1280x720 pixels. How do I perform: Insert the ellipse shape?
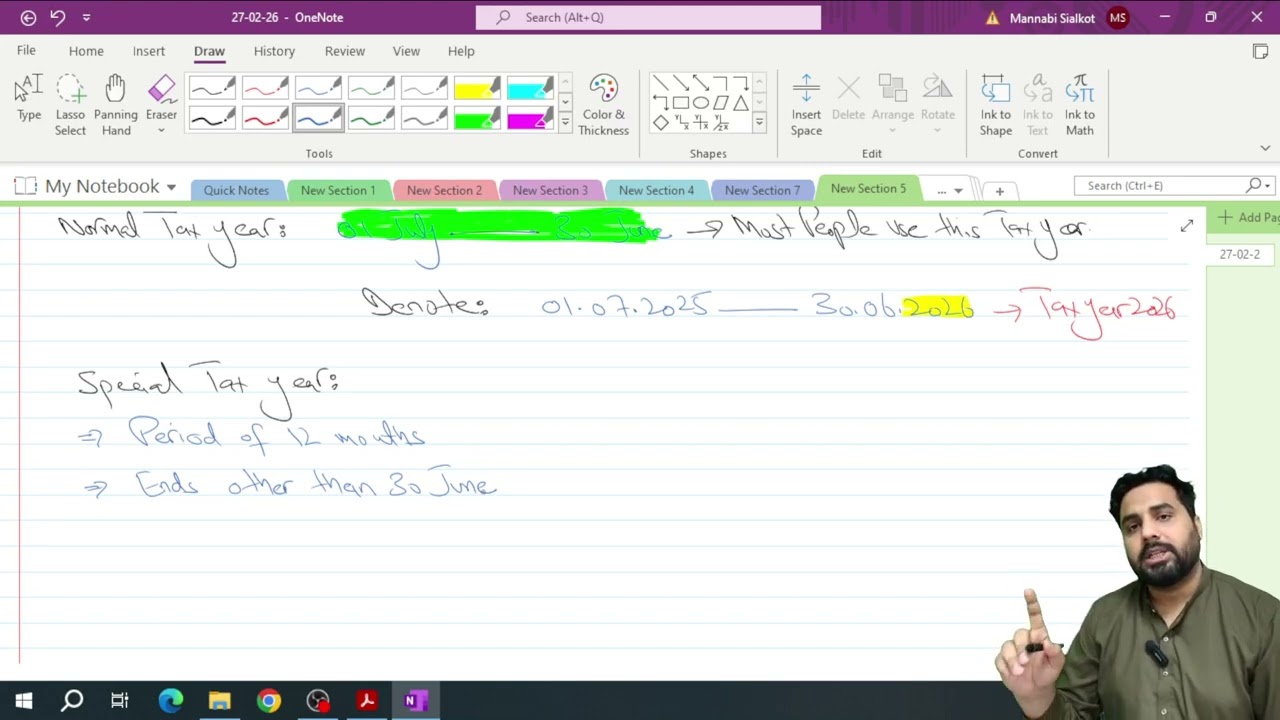coord(701,103)
